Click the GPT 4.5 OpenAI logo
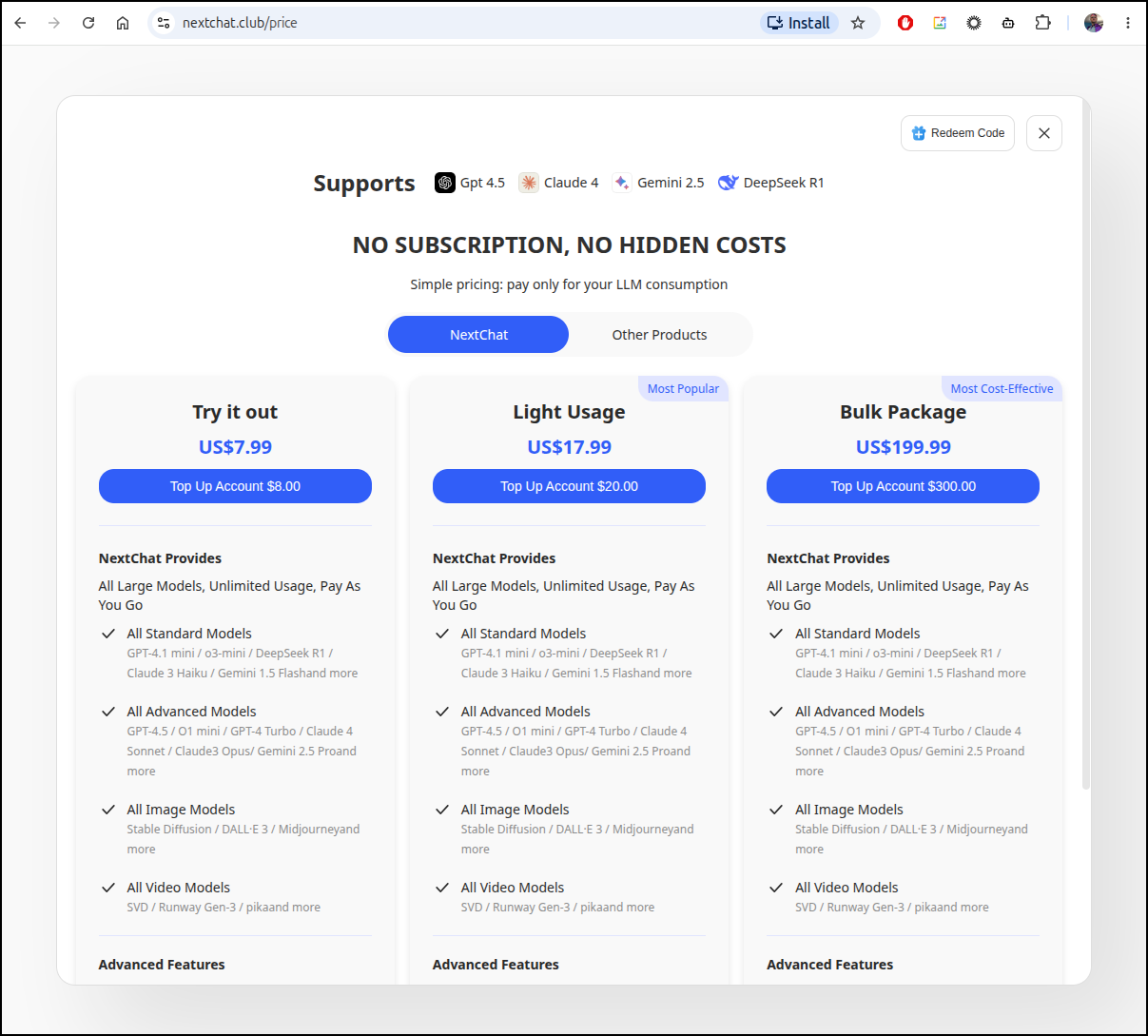This screenshot has height=1036, width=1148. (445, 183)
